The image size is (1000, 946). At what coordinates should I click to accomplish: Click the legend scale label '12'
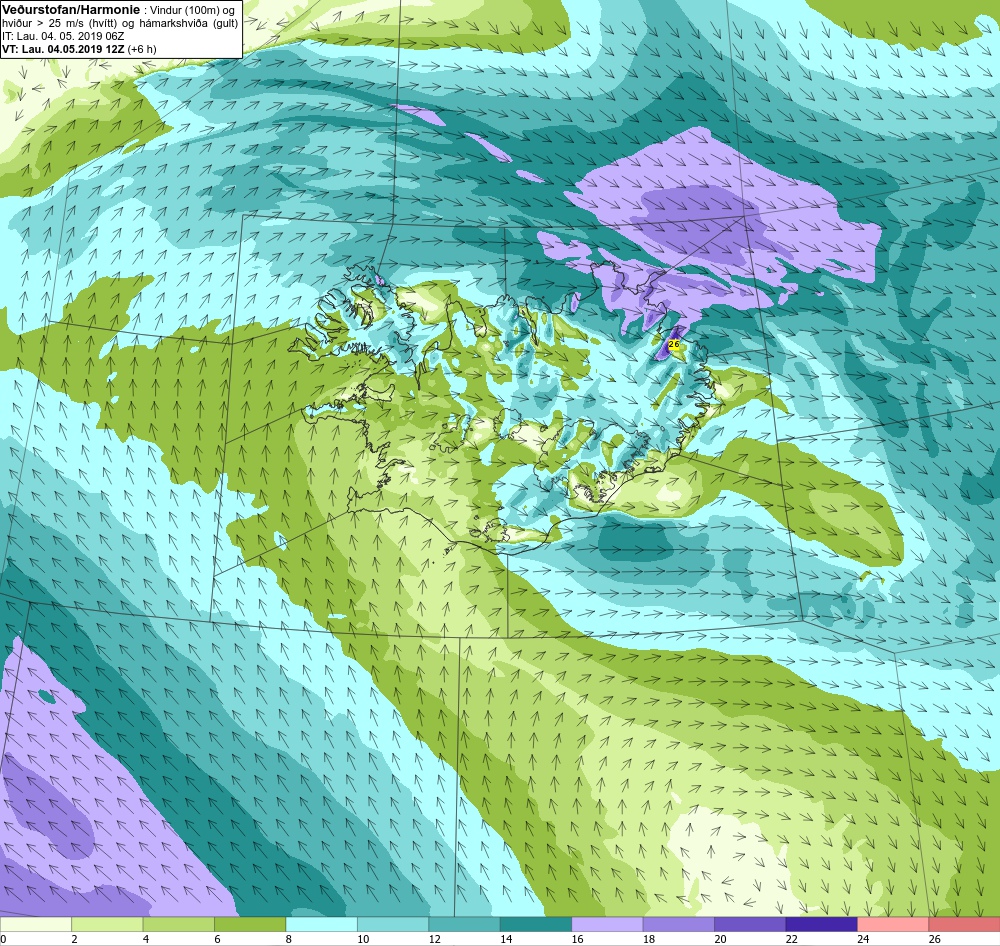tap(435, 939)
